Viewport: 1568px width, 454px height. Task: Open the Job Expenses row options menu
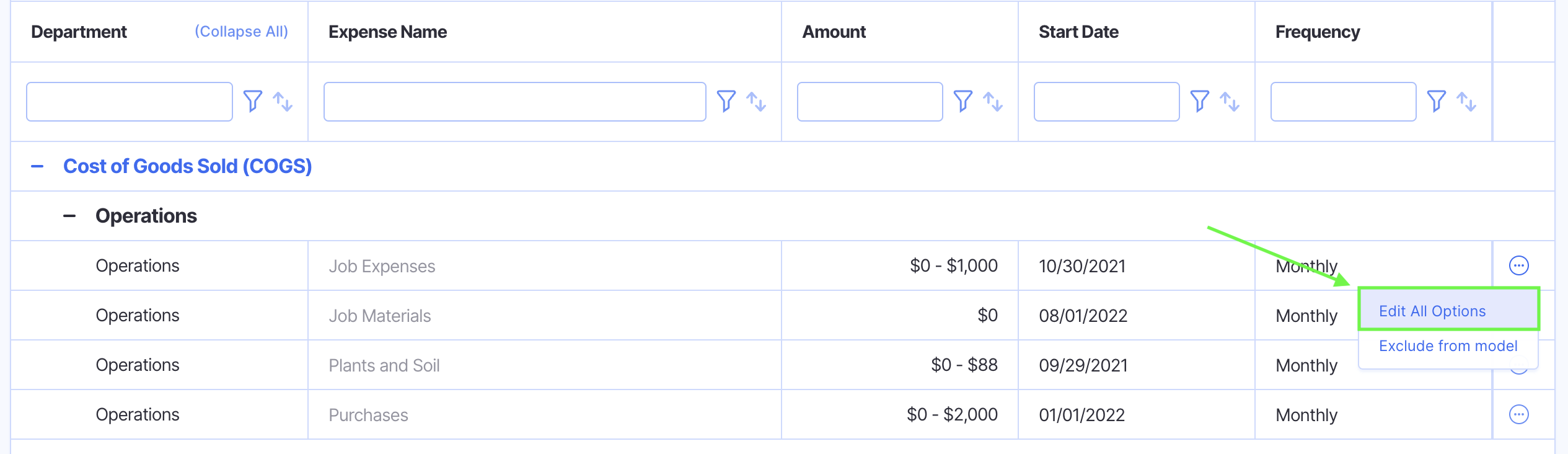point(1518,265)
